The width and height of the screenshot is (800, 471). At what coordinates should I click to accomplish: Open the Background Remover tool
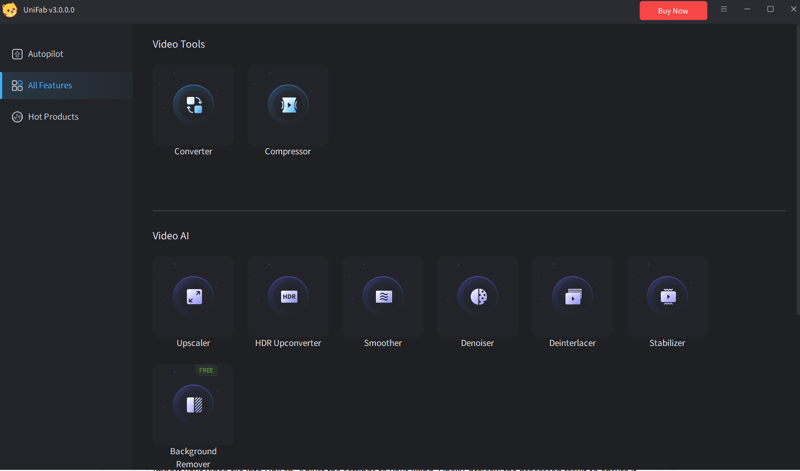(194, 404)
